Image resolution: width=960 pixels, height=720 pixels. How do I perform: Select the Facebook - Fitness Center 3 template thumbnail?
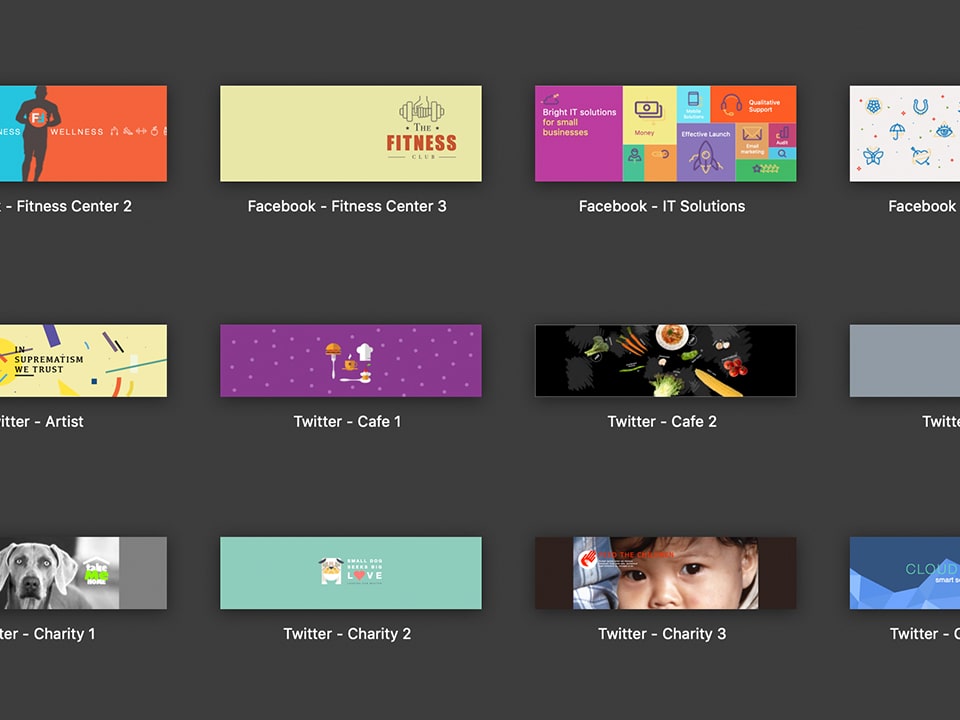pos(351,133)
